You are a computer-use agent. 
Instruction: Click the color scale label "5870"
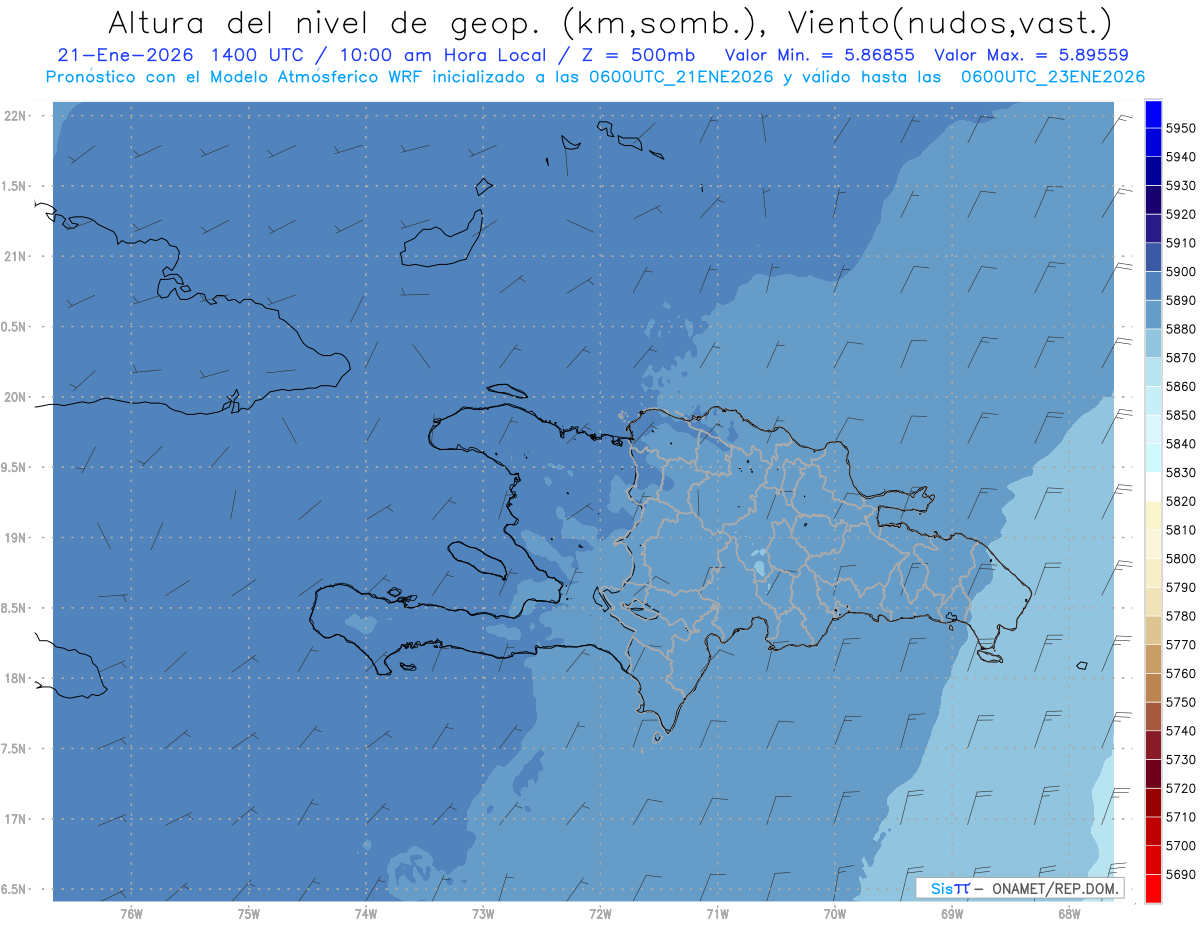(x=1180, y=358)
